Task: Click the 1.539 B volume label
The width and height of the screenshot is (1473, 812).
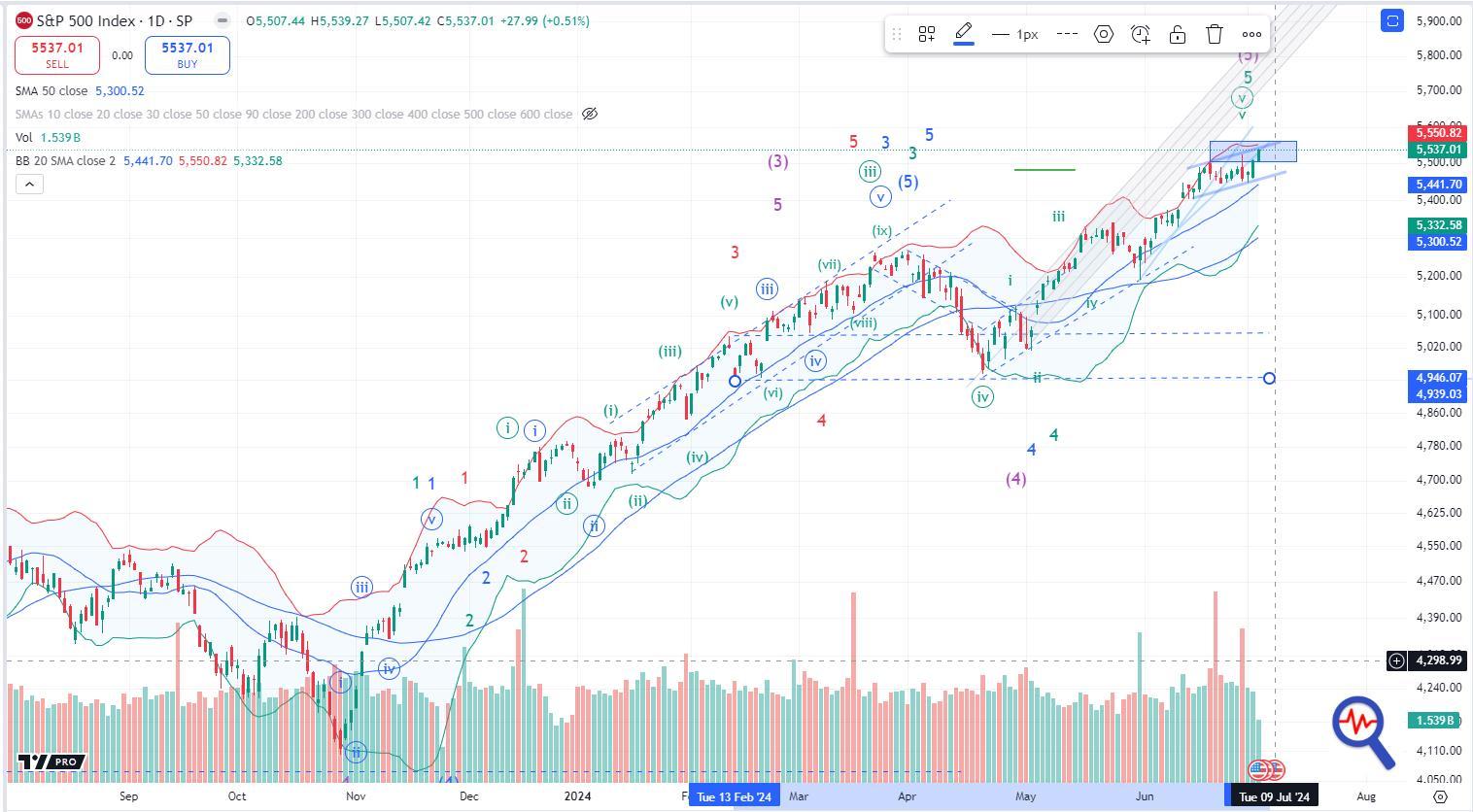Action: coord(1435,720)
